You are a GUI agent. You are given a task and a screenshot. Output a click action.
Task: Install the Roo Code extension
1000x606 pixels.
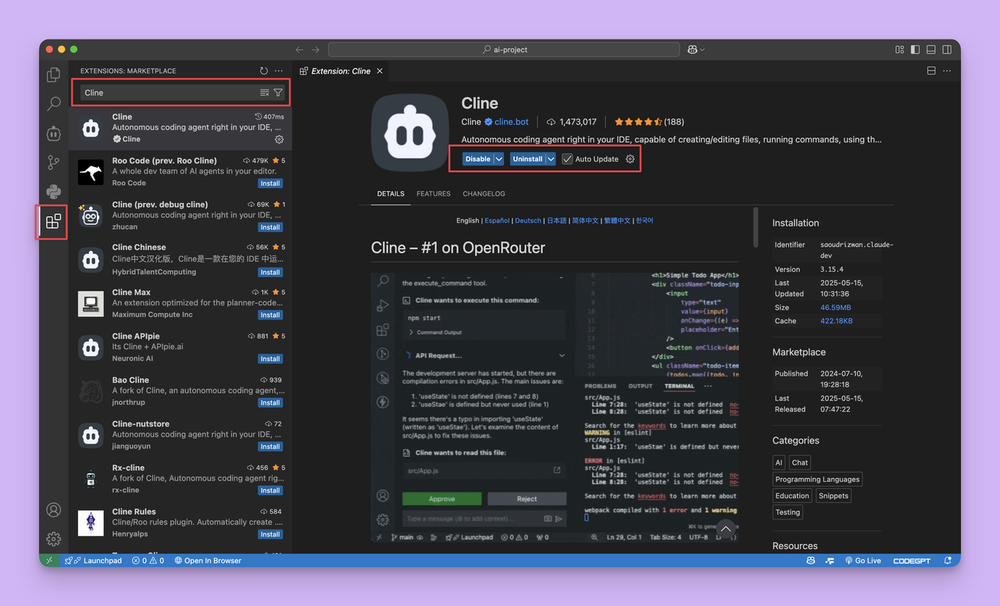[270, 183]
